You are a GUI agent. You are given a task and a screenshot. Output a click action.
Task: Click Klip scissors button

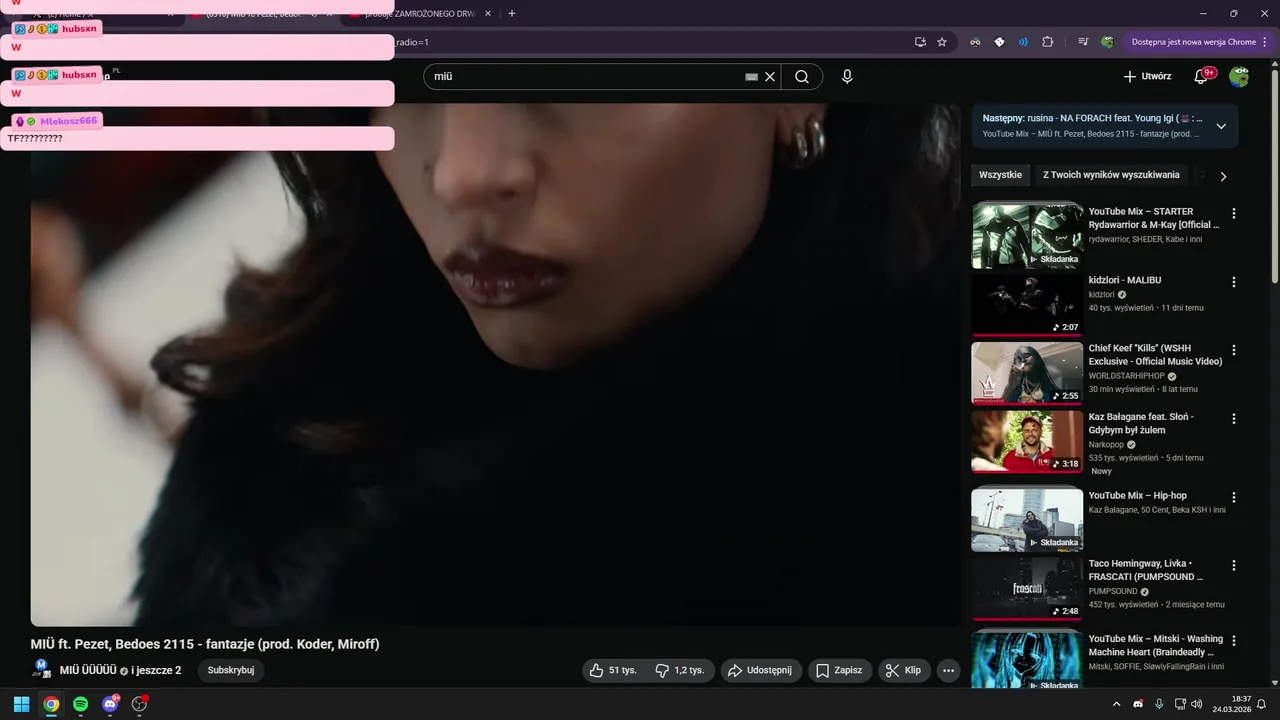904,670
